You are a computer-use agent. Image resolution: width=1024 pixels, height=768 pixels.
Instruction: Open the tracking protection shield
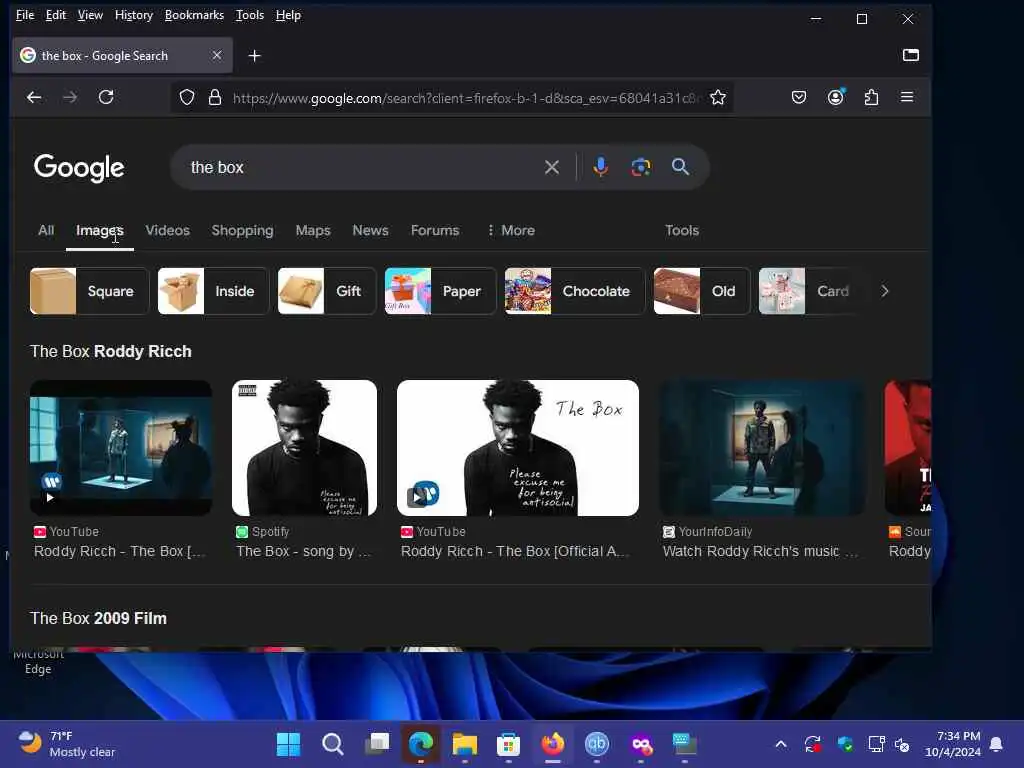pos(187,98)
